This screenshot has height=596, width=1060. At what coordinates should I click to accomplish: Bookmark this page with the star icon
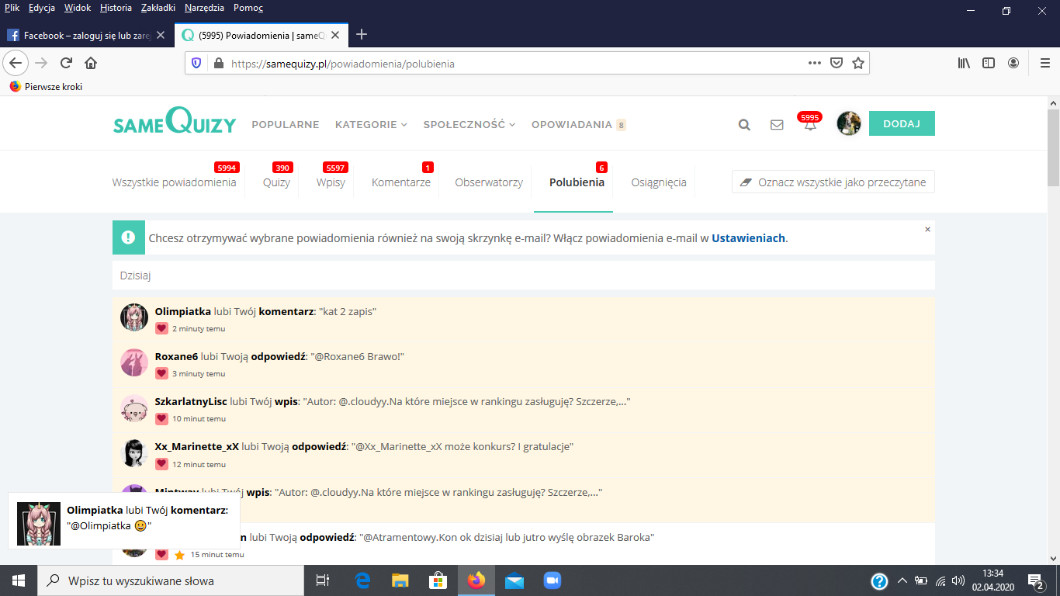click(x=858, y=62)
